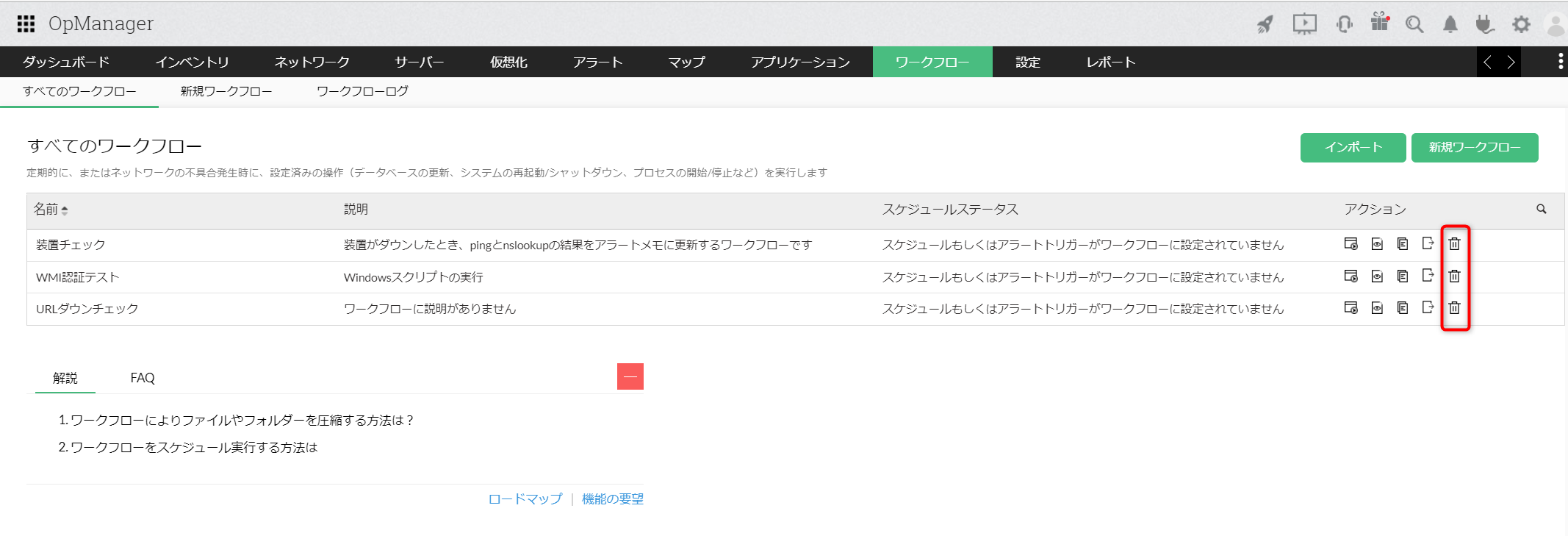Click the インポート button
The height and width of the screenshot is (536, 1568).
[1353, 147]
